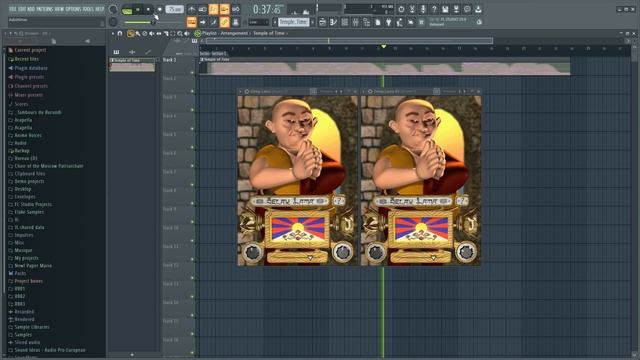Open the Mixer view button
Screen dimensions: 640x360
pos(356,22)
